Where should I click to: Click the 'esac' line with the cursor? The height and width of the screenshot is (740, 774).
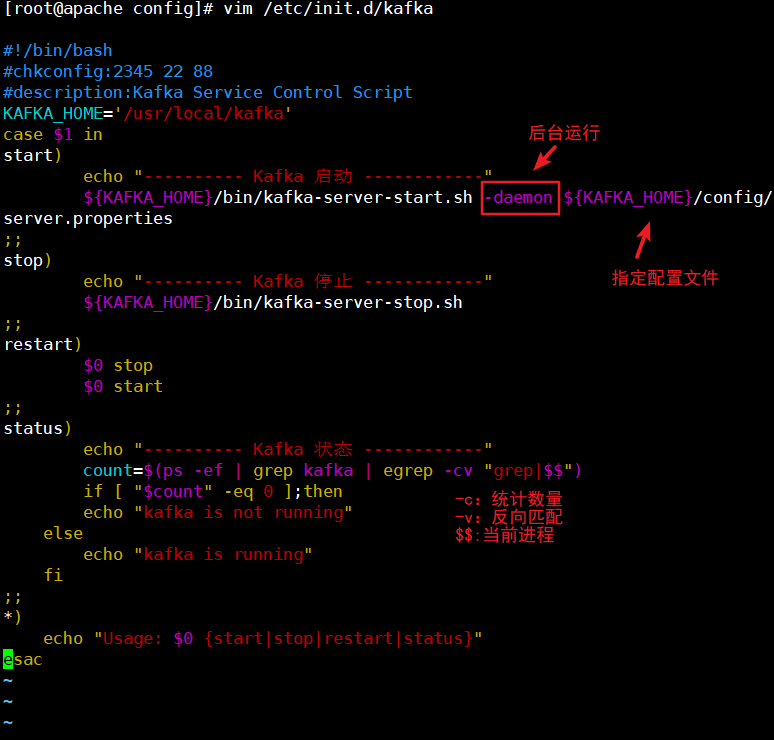(x=23, y=660)
